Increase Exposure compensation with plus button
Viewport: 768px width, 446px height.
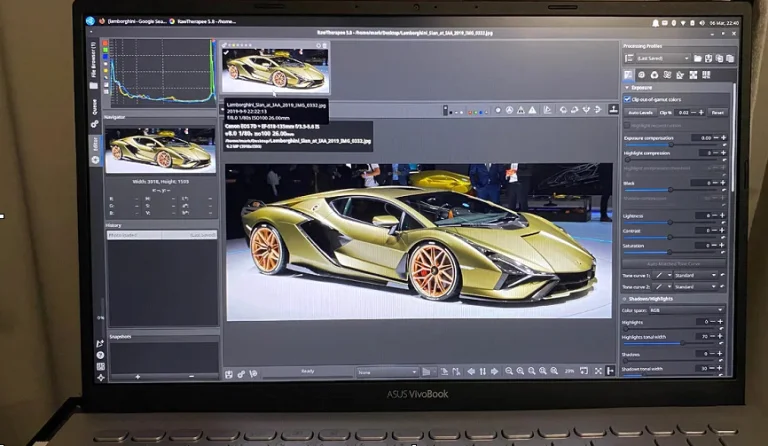click(x=723, y=138)
